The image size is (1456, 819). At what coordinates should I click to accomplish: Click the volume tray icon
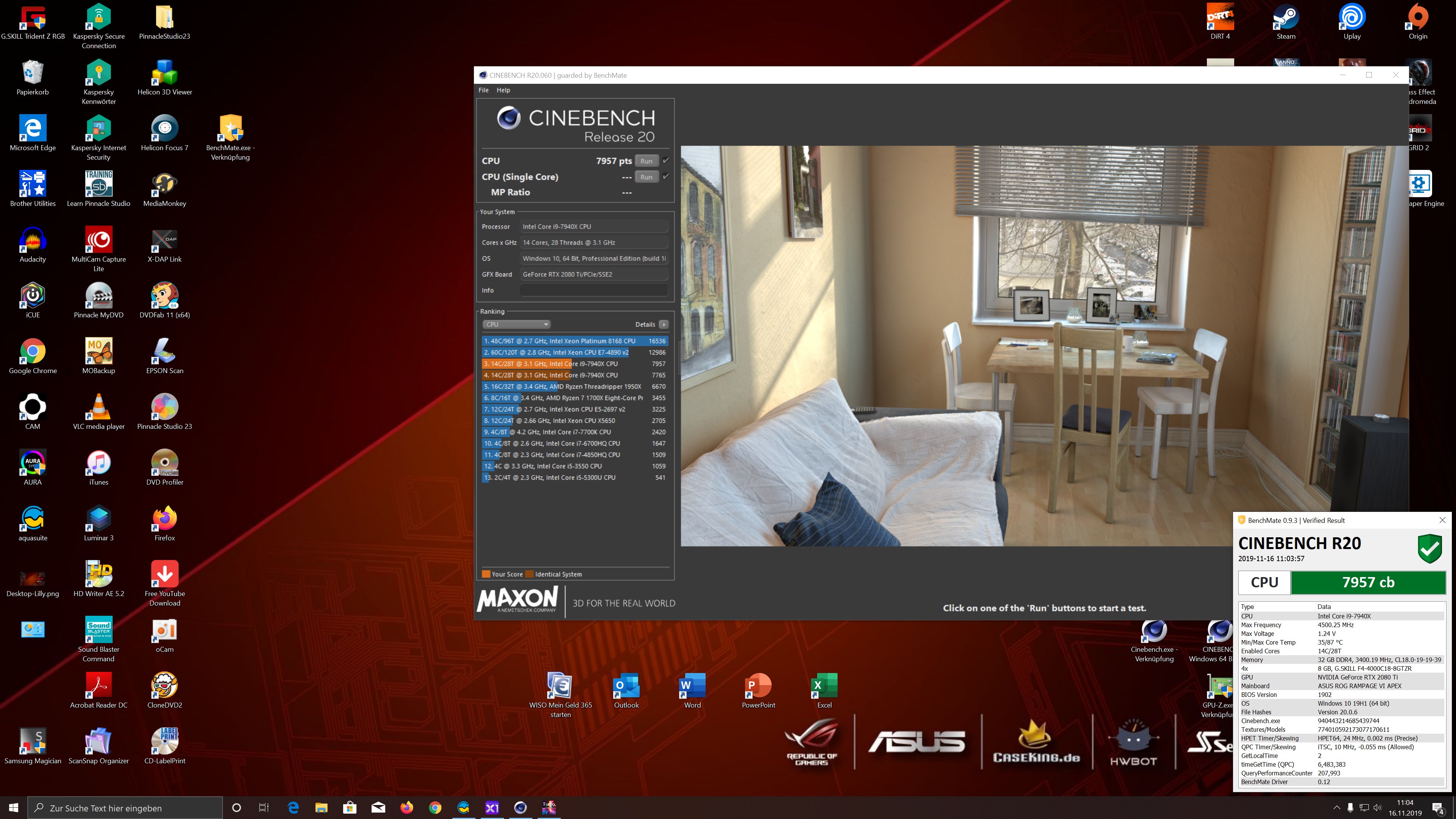1378,808
